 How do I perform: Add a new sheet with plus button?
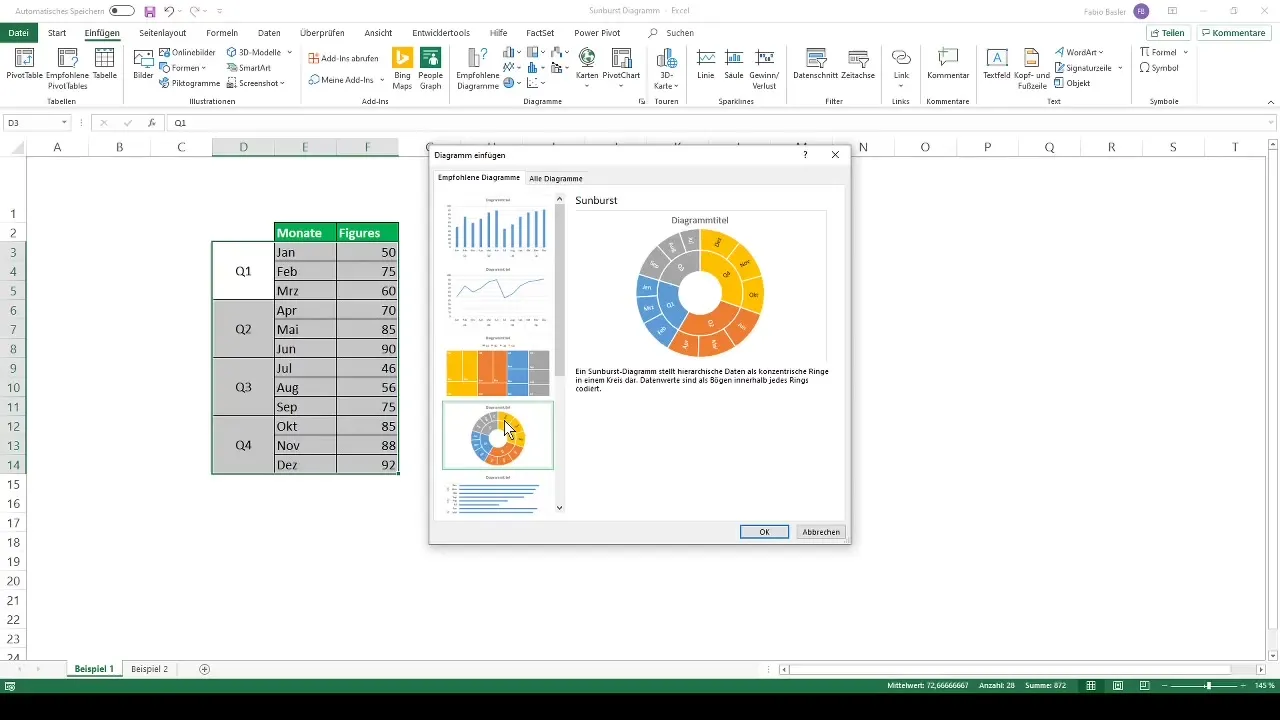(x=205, y=668)
